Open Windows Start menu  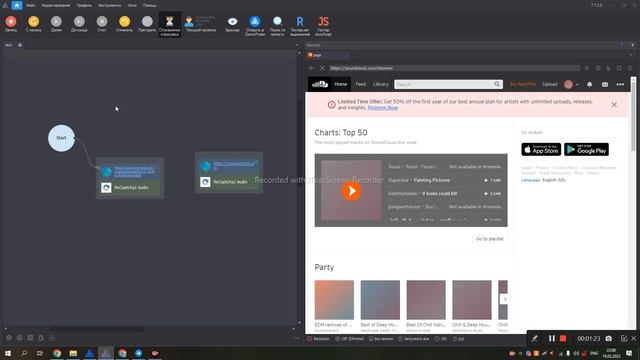(7, 353)
